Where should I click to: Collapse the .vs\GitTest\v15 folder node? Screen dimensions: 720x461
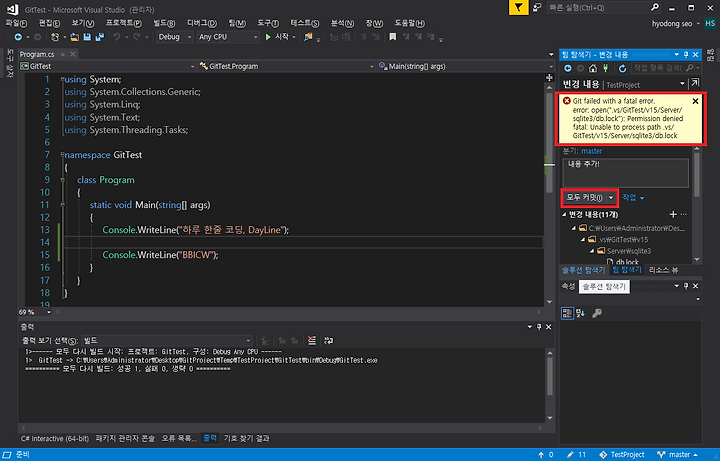583,240
